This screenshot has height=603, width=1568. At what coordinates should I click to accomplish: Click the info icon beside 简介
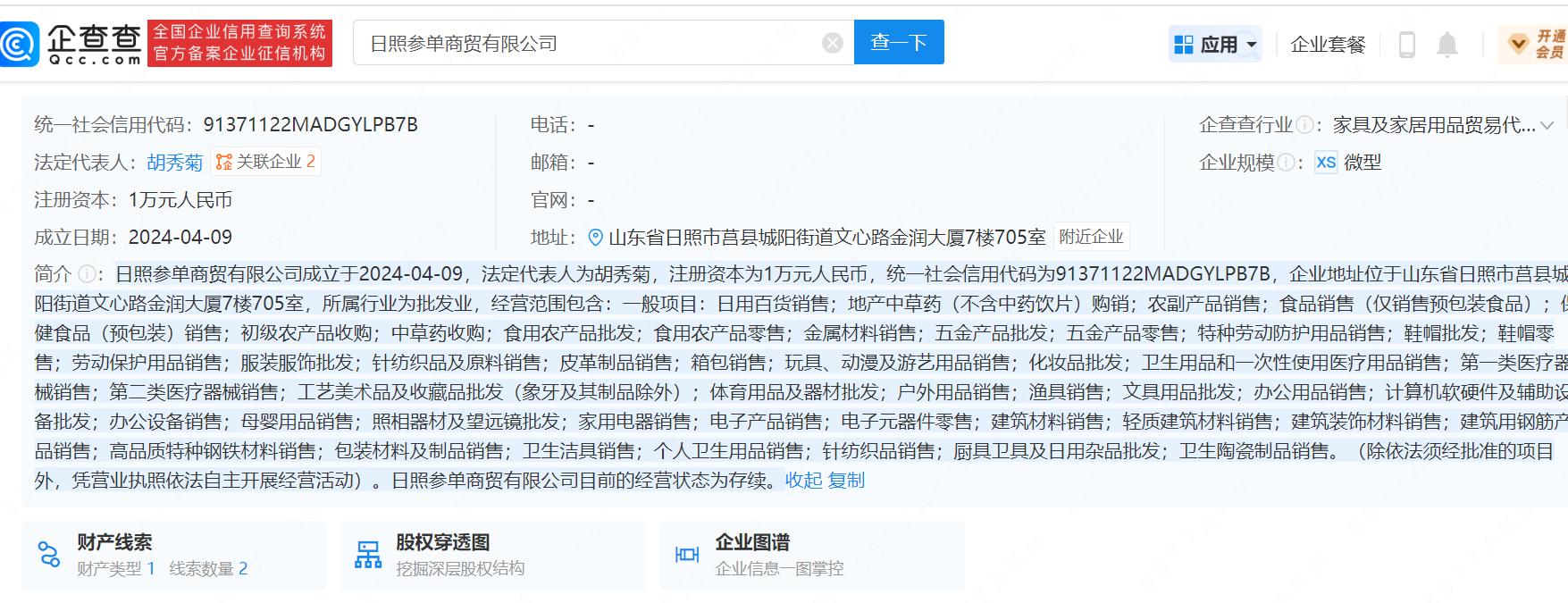pos(87,274)
